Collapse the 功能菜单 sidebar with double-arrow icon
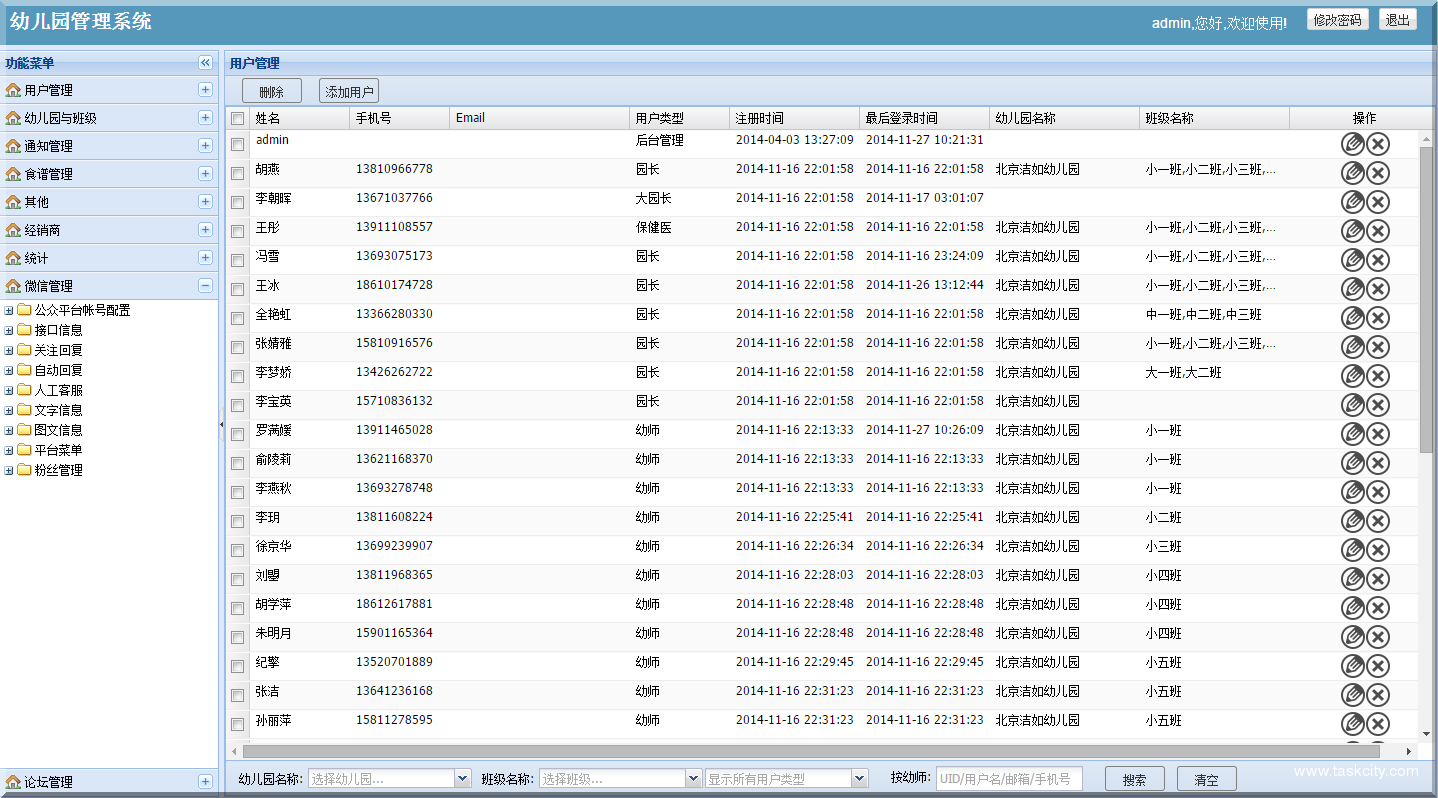 (x=205, y=63)
